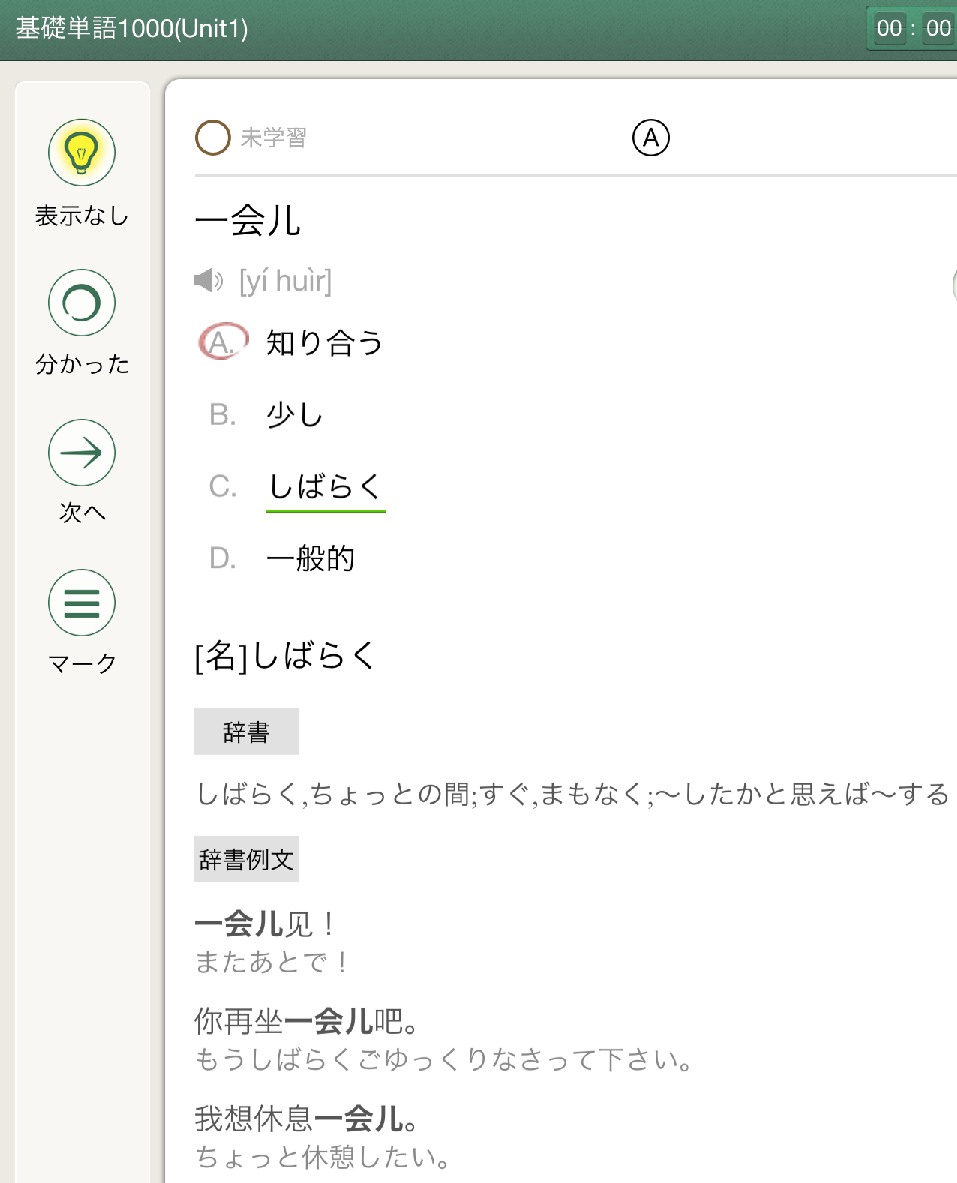Open the マーク list icon
Screen dimensions: 957x1183
[x=82, y=603]
